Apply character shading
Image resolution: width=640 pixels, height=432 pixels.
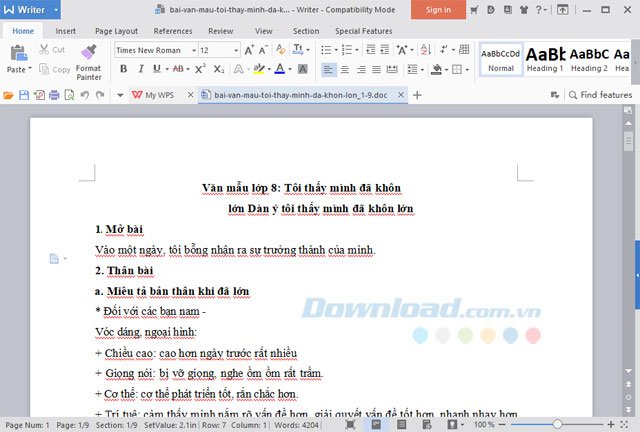click(302, 69)
